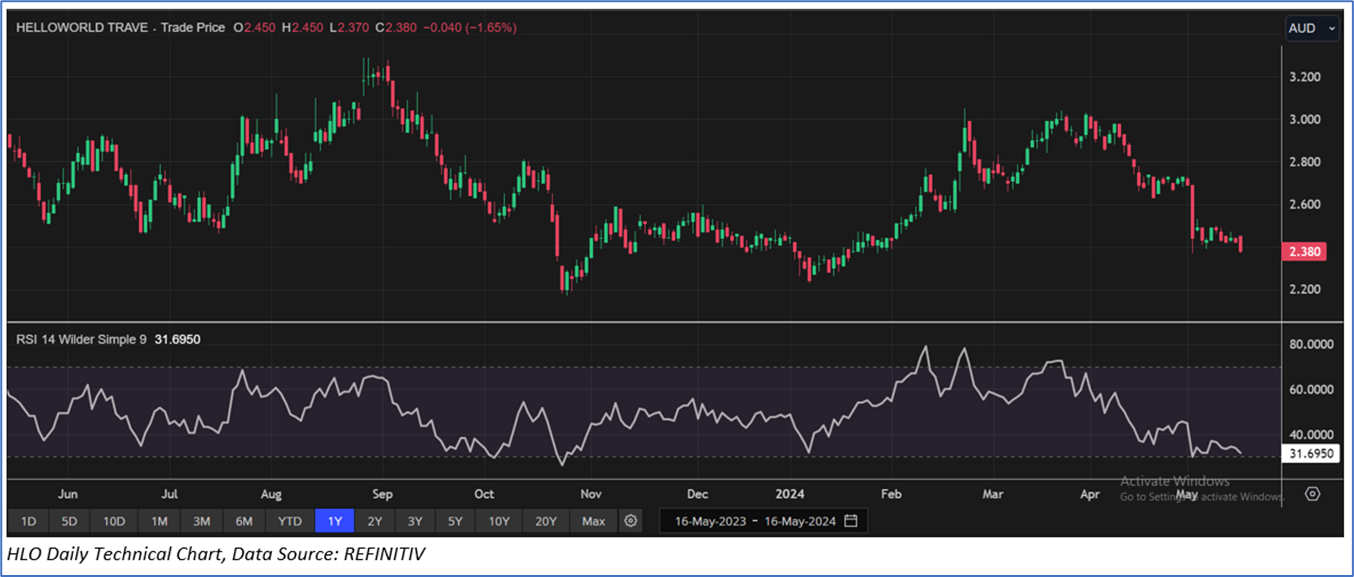1354x577 pixels.
Task: Select the 20Y time range
Action: 546,521
